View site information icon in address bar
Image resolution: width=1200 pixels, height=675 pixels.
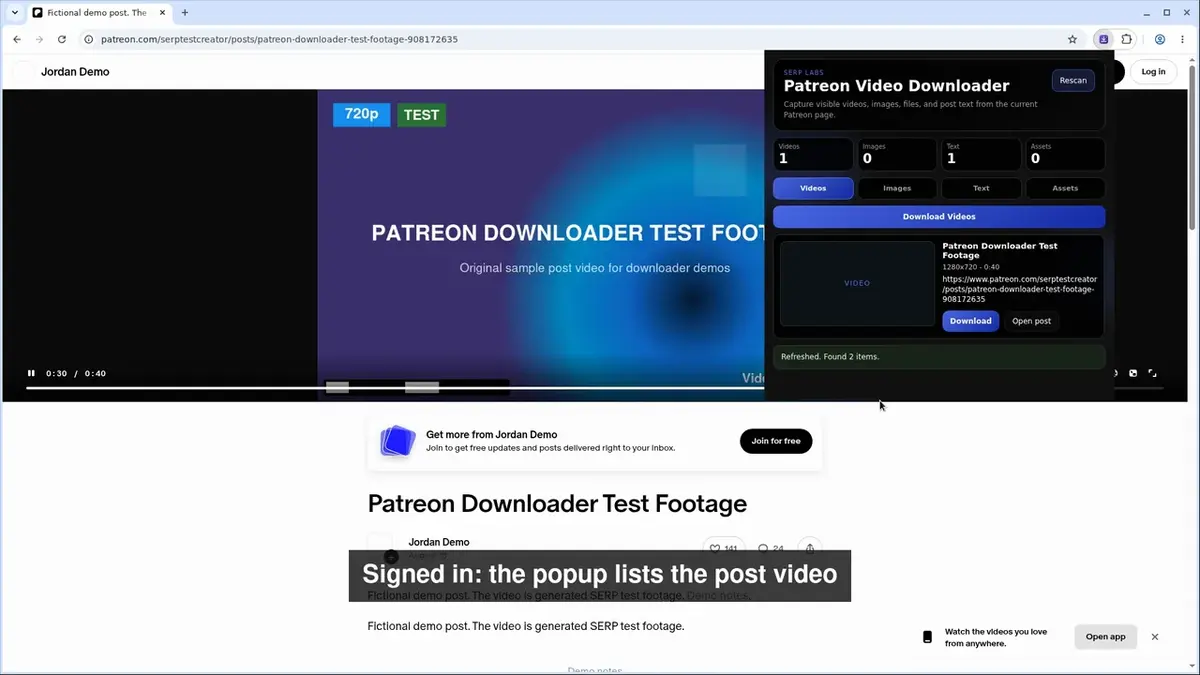89,39
